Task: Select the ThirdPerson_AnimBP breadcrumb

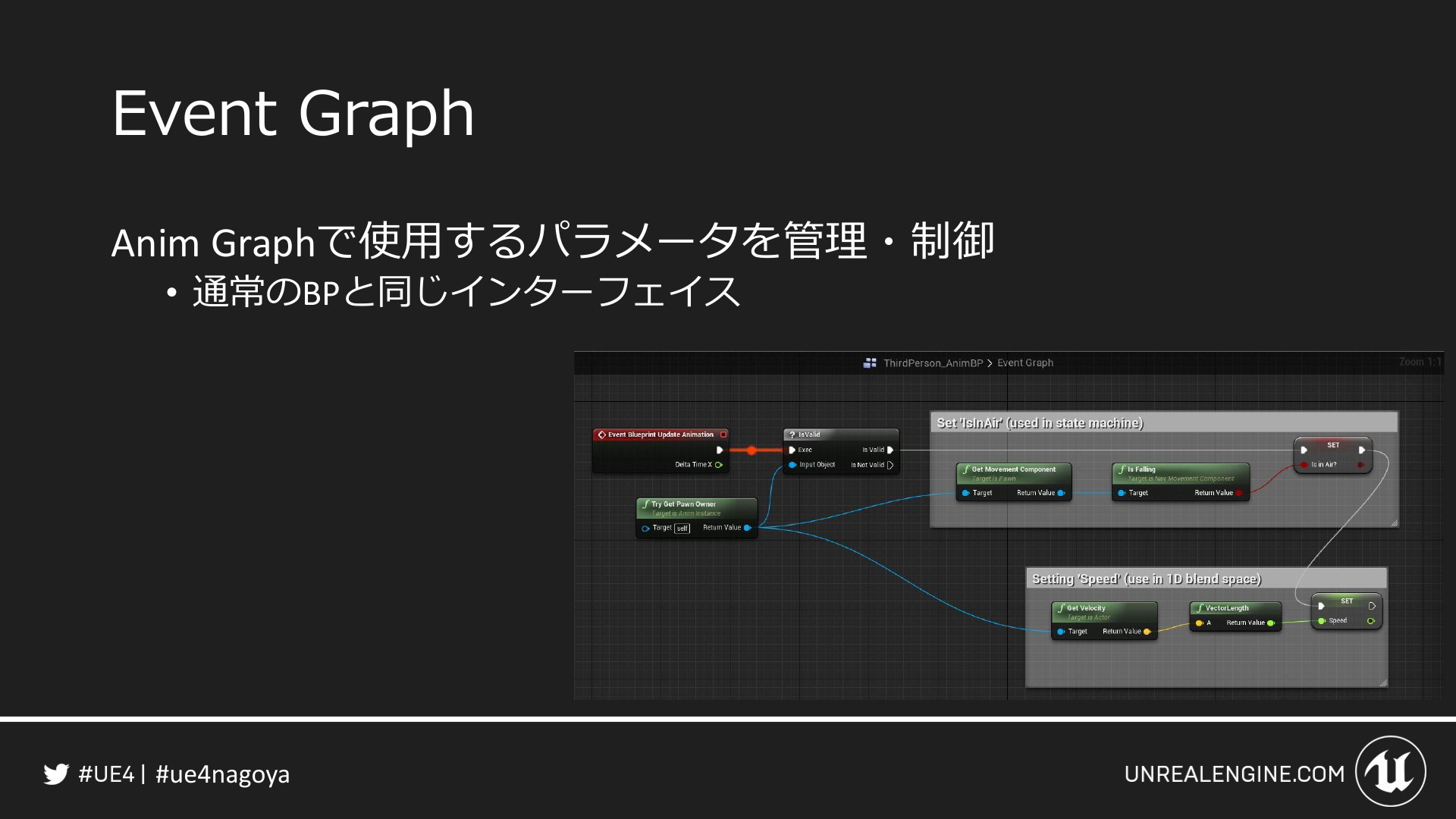Action: (x=933, y=363)
